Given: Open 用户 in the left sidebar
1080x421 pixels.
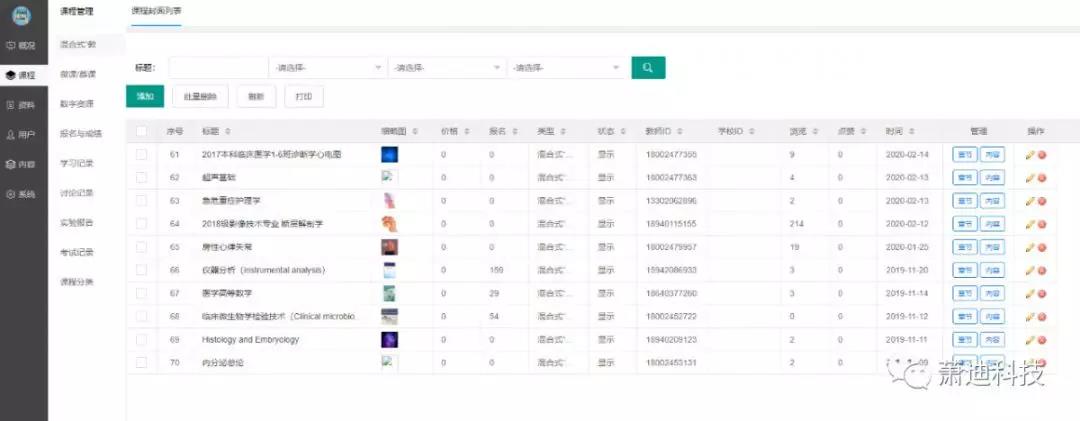Looking at the screenshot, I should pyautogui.click(x=22, y=134).
